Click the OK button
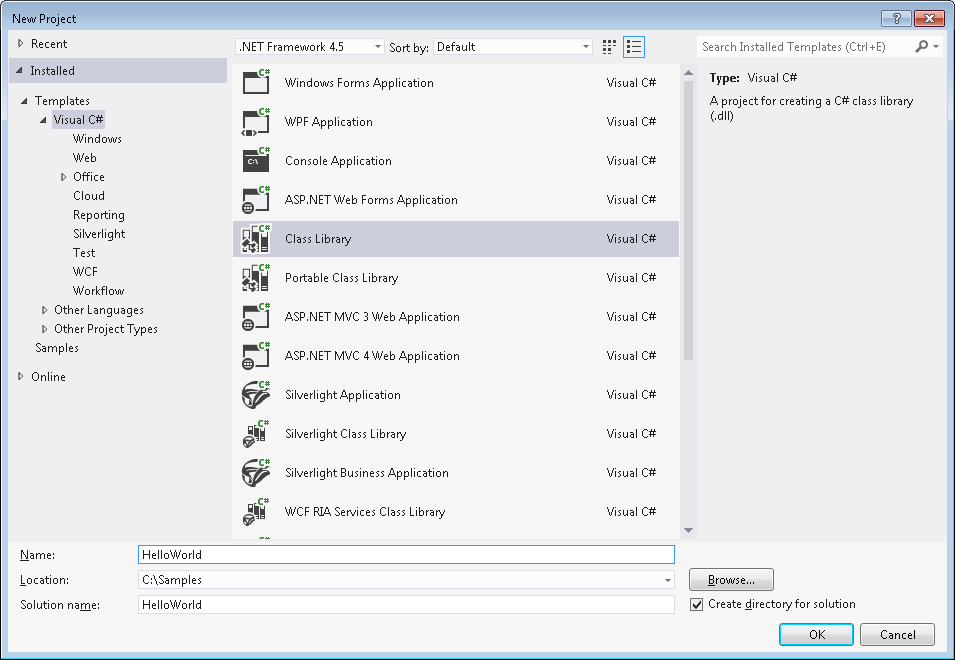The image size is (955, 660). click(x=817, y=634)
